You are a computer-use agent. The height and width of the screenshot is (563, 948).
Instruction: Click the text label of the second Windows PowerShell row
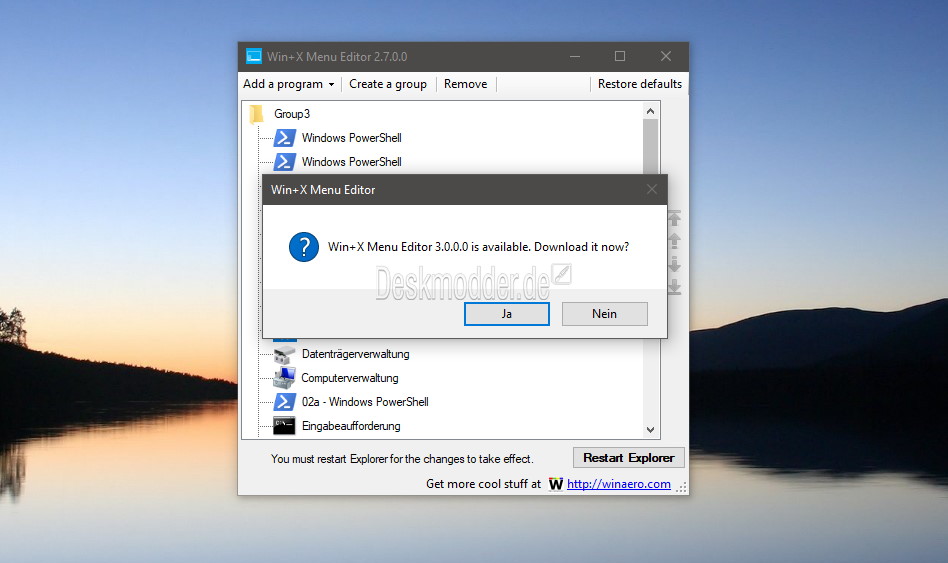352,162
